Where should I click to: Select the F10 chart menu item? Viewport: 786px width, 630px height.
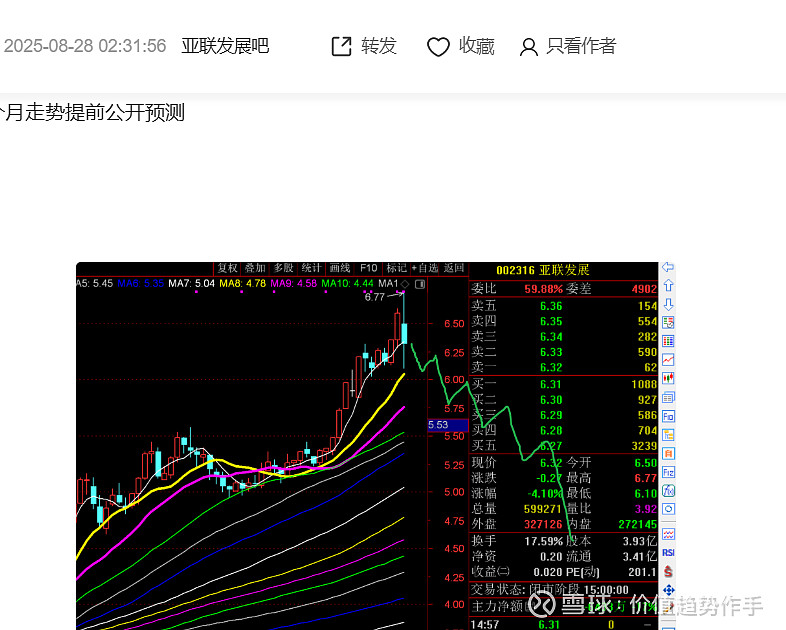coord(368,268)
